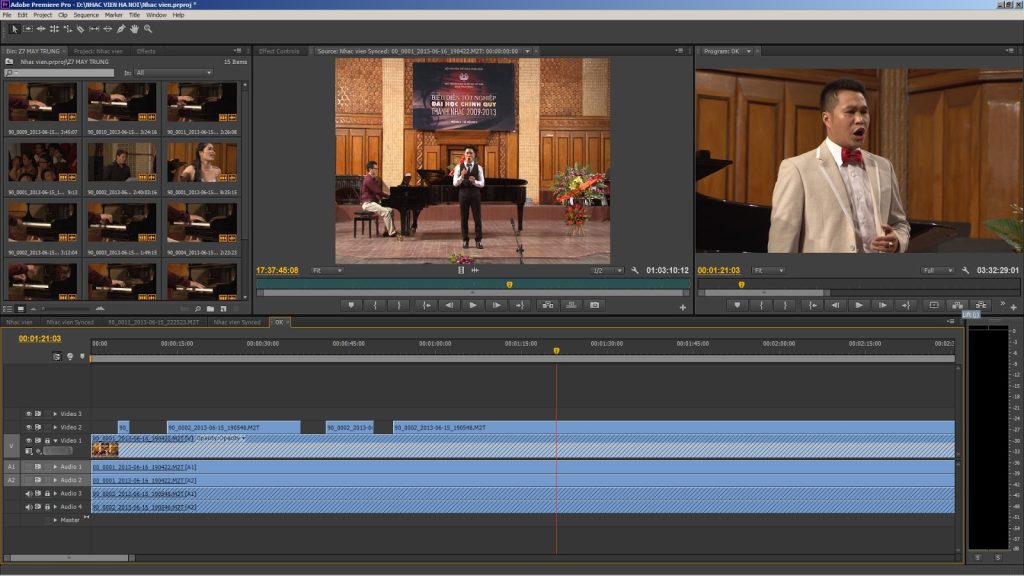Screen dimensions: 1024x576
Task: Toggle the lock on Video 1 track
Action: point(46,440)
